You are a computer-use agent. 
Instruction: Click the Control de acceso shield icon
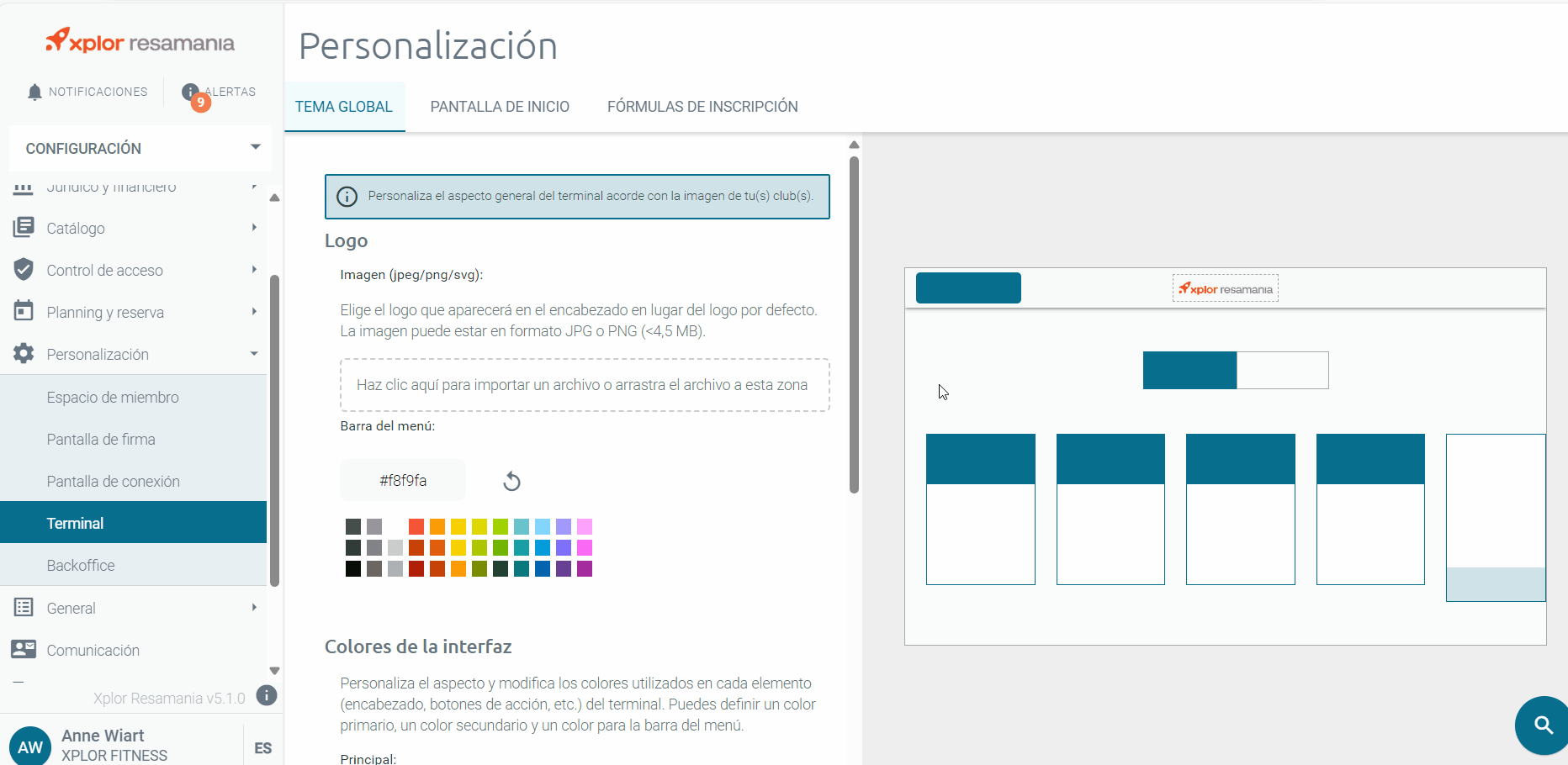[23, 269]
